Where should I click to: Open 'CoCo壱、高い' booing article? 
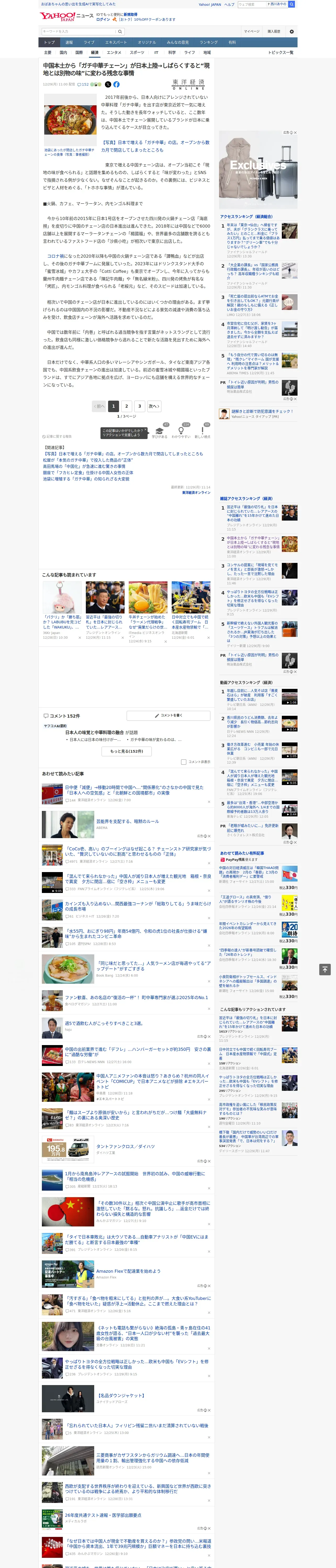(x=138, y=852)
